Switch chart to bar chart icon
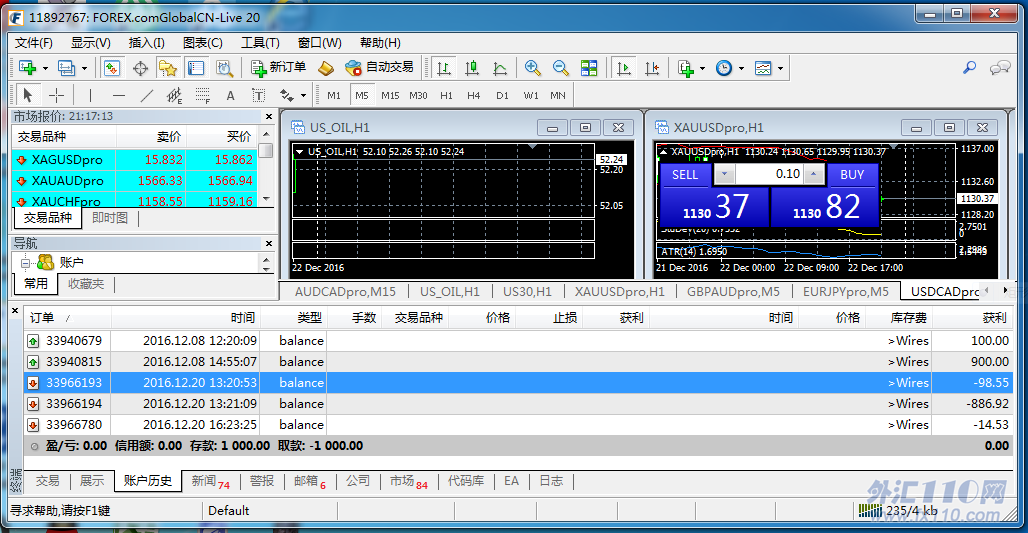This screenshot has width=1028, height=533. click(444, 68)
